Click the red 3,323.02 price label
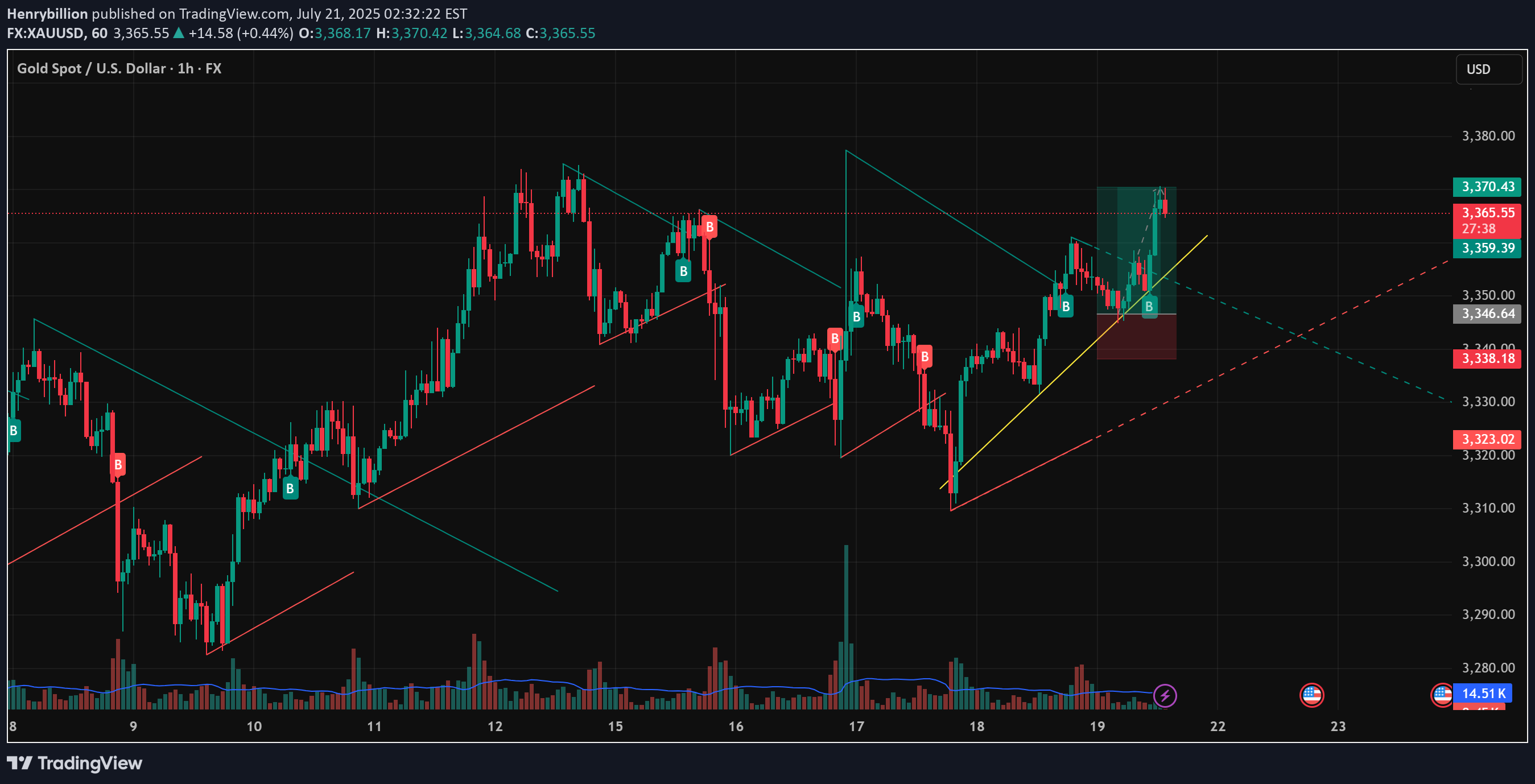This screenshot has width=1535, height=784. click(x=1487, y=440)
